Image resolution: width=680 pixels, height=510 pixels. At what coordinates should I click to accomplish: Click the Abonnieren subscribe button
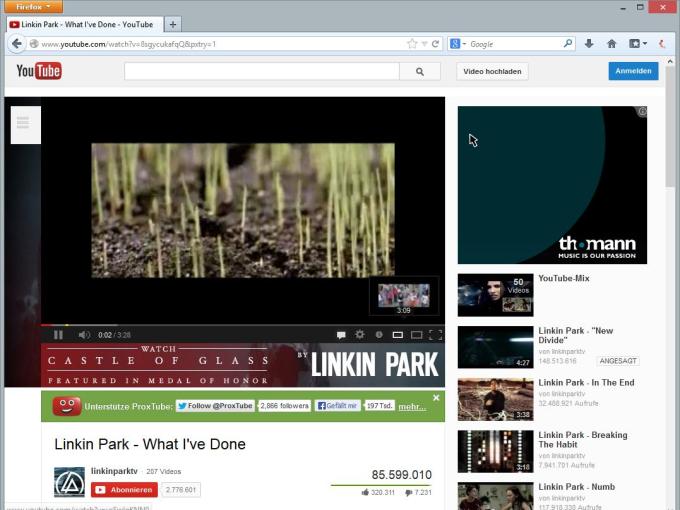(x=124, y=490)
